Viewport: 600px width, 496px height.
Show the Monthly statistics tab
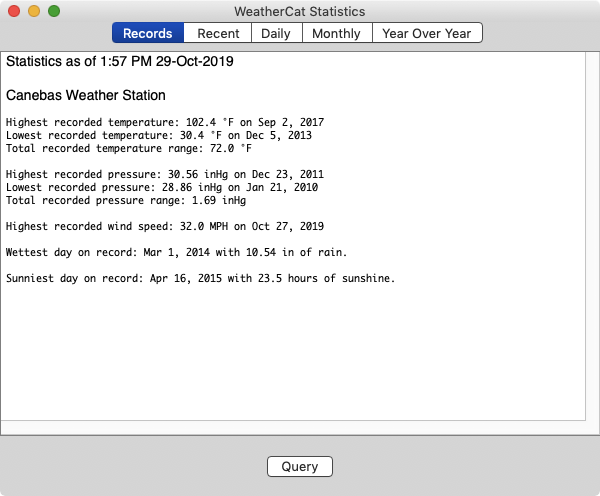pos(337,33)
